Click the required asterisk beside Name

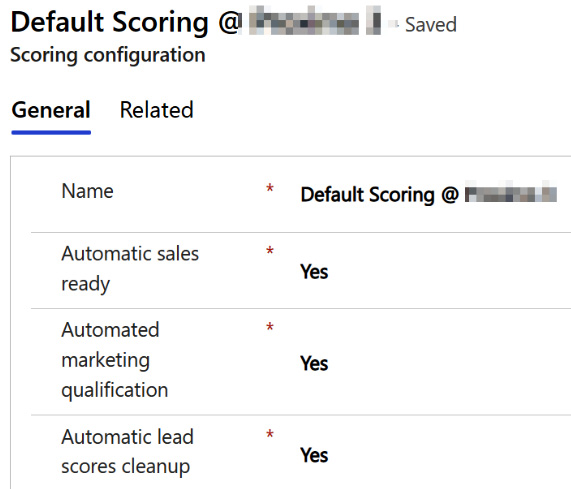pyautogui.click(x=270, y=188)
